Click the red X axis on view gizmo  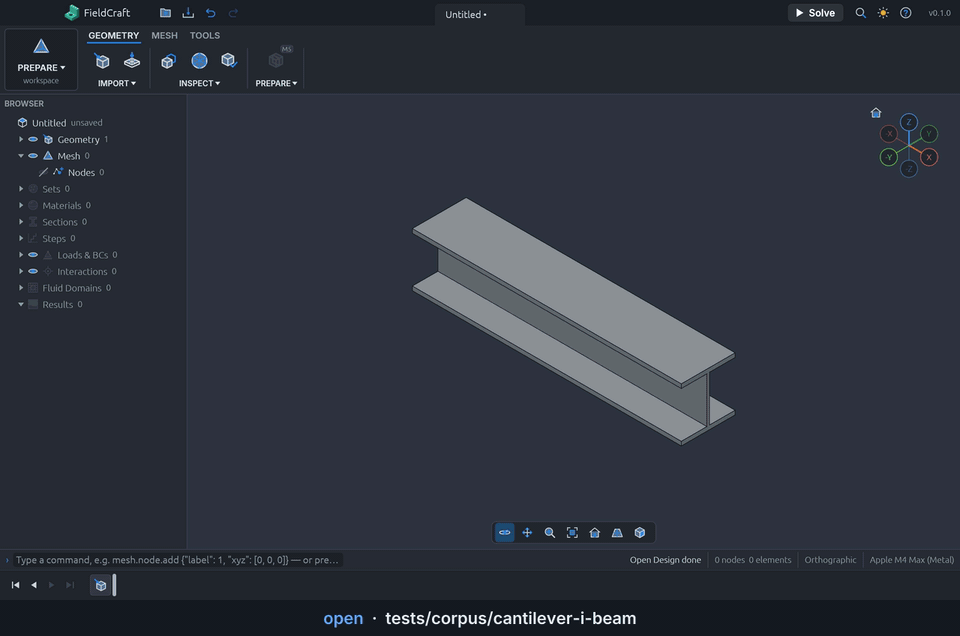click(929, 157)
